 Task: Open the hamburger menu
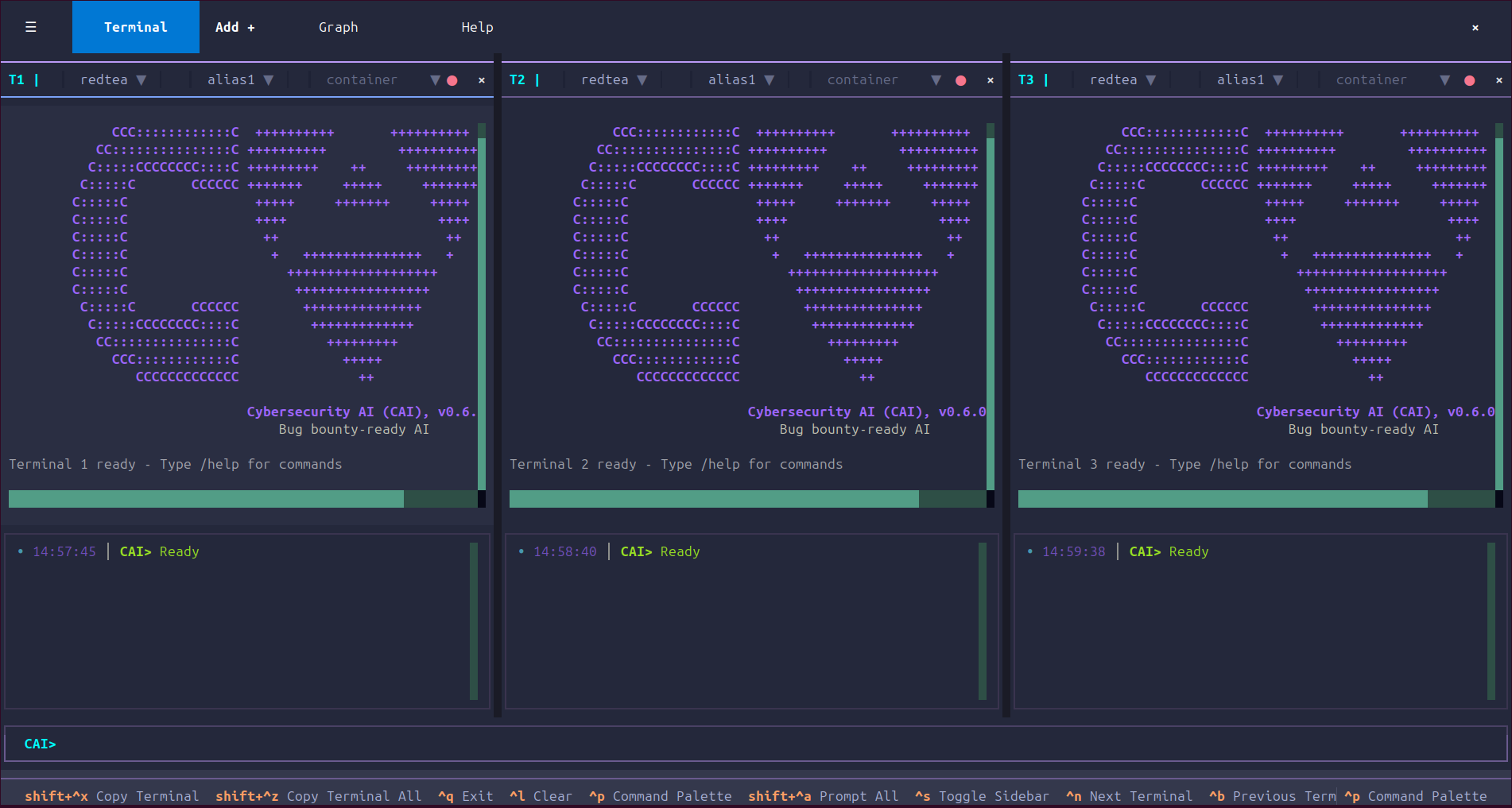point(31,27)
